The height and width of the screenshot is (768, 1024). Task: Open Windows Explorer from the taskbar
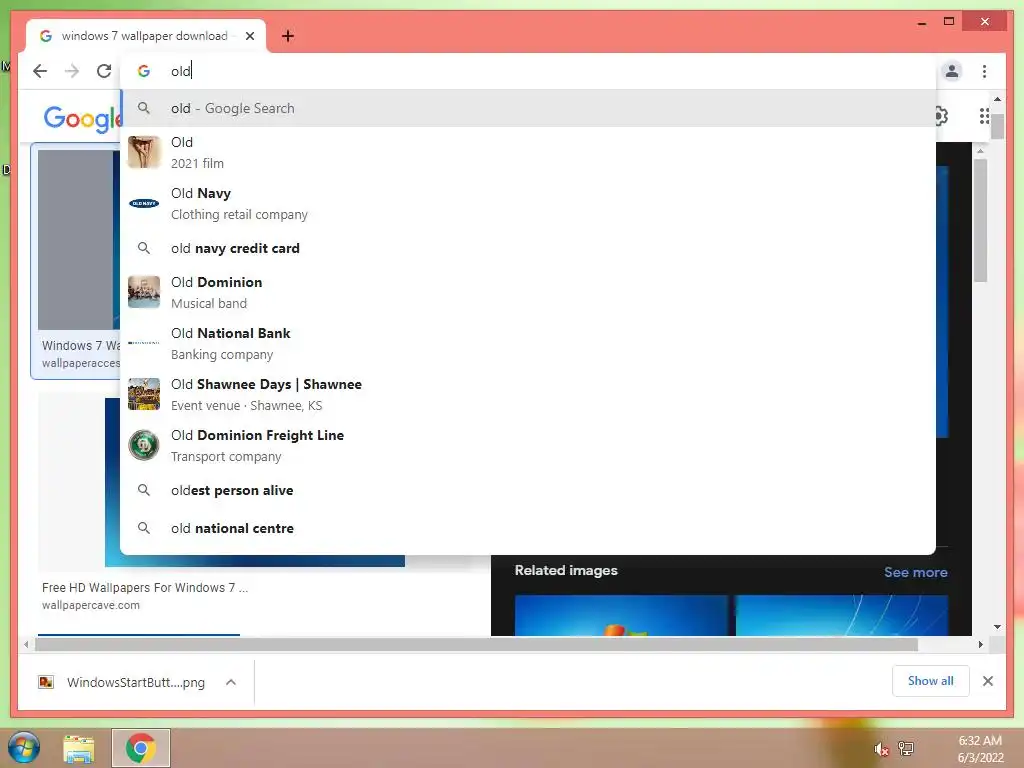[x=78, y=748]
